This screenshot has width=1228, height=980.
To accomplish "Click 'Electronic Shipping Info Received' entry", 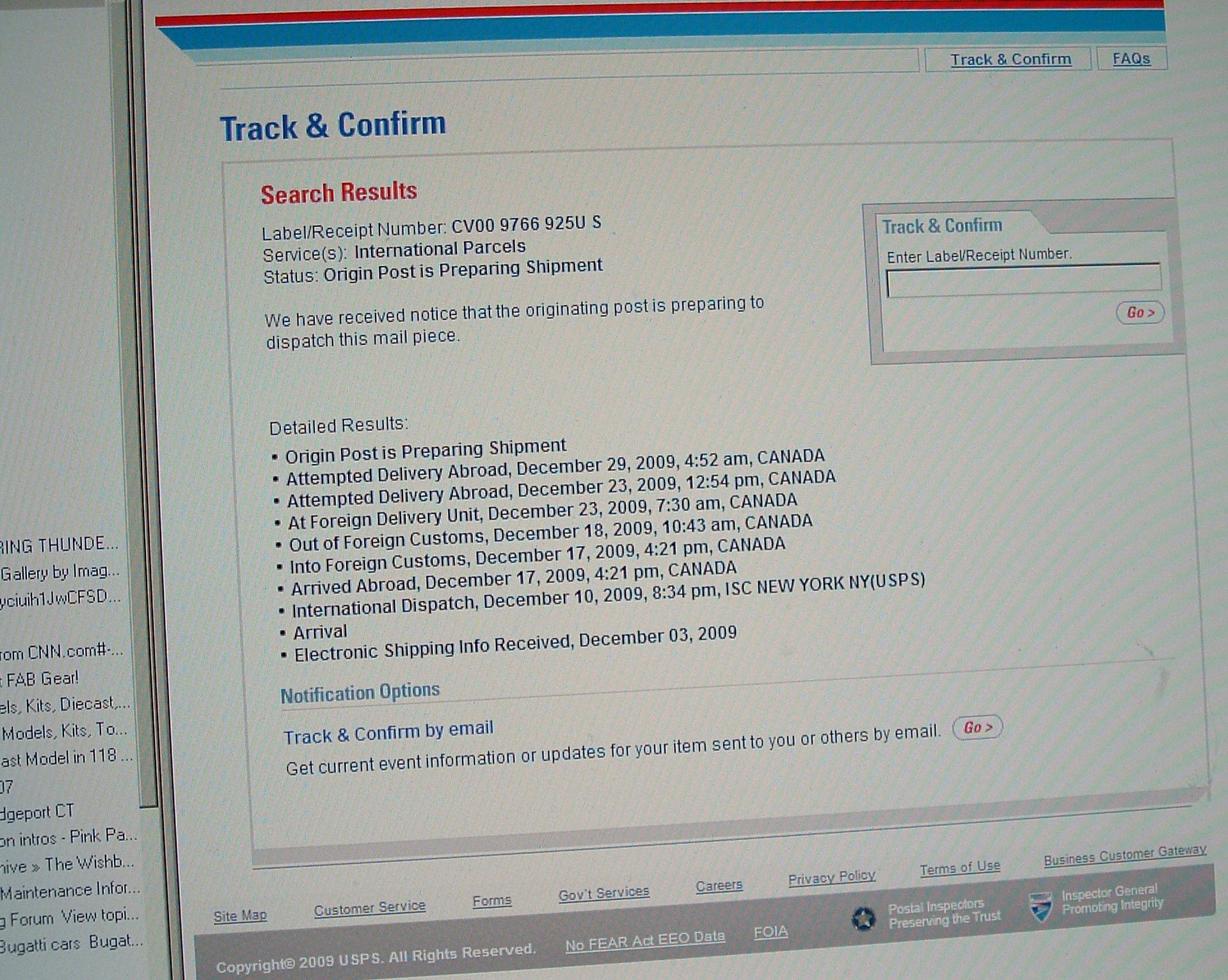I will (516, 645).
